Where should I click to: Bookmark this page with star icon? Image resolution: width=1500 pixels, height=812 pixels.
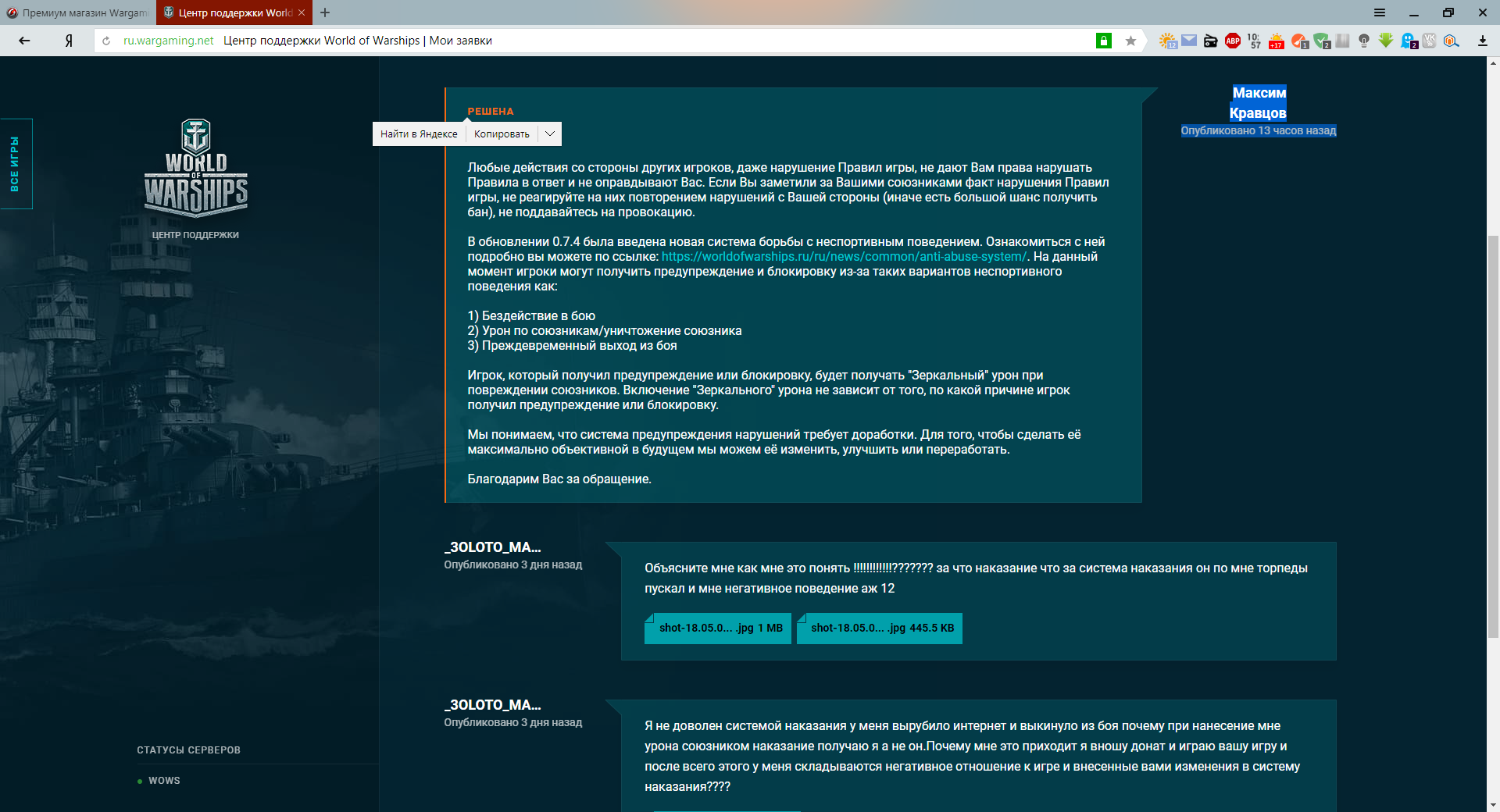coord(1130,41)
